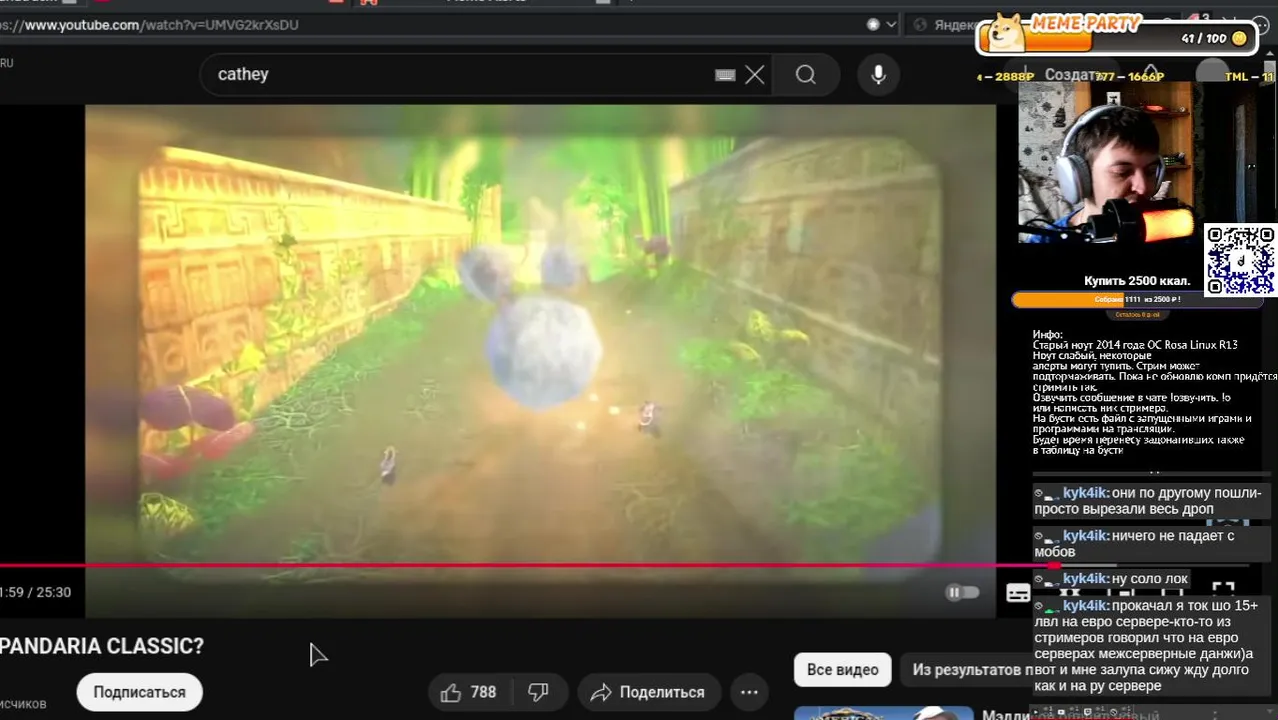Clear the search text with the X icon
This screenshot has height=720, width=1278.
755,75
